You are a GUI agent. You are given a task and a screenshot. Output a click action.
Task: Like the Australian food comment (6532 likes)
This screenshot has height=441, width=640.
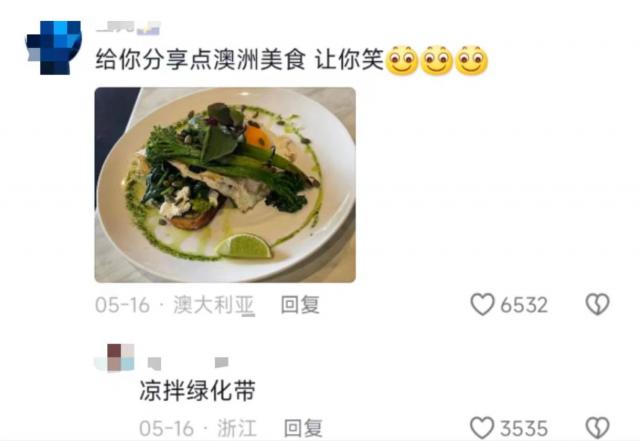pyautogui.click(x=482, y=304)
